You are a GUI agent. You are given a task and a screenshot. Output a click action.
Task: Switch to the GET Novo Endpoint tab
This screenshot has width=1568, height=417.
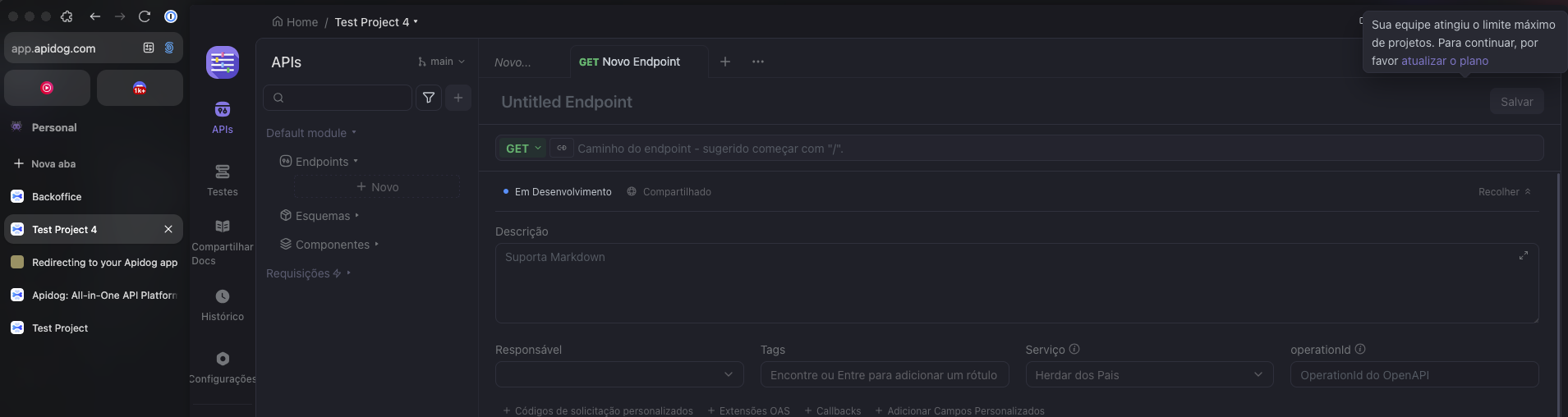pyautogui.click(x=630, y=62)
